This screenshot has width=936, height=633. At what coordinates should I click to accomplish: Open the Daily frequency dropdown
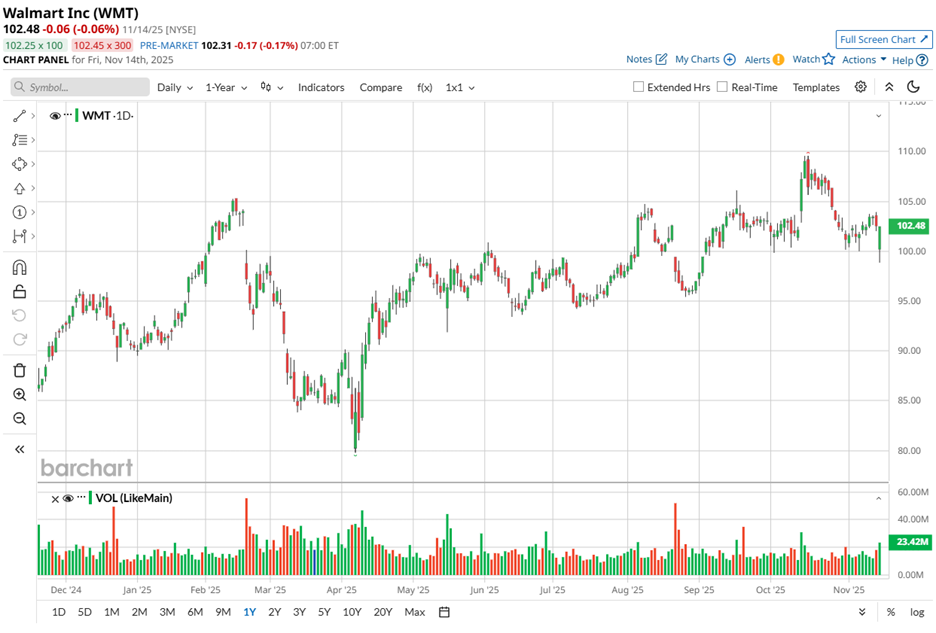[175, 87]
